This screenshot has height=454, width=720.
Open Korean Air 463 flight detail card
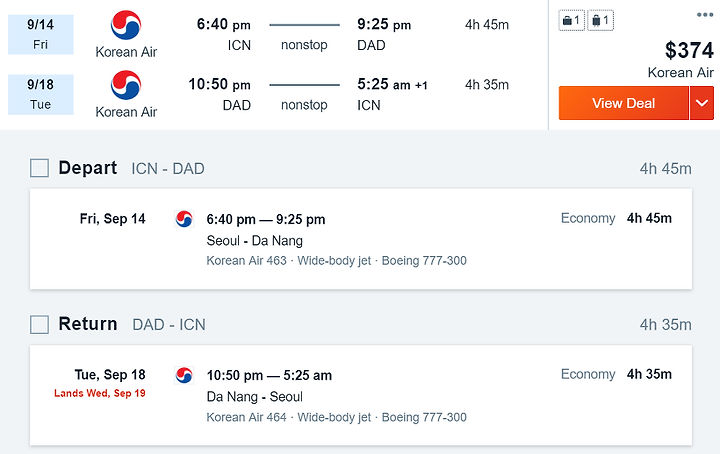pos(361,239)
